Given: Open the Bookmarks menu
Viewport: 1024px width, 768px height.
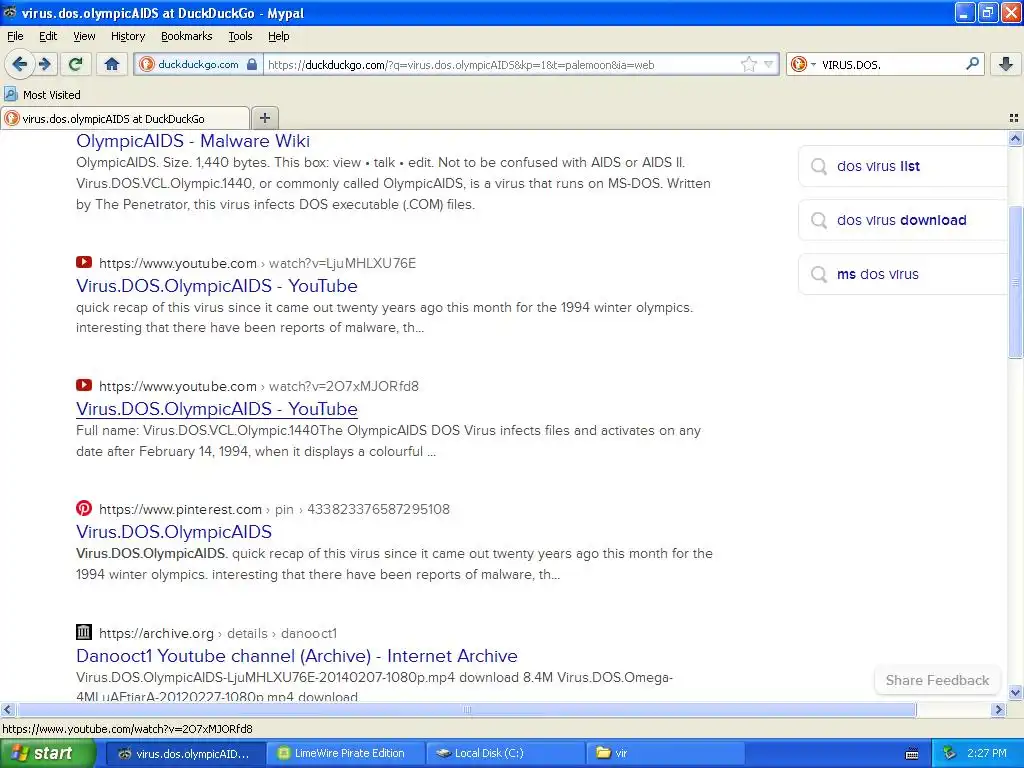Looking at the screenshot, I should (x=186, y=36).
